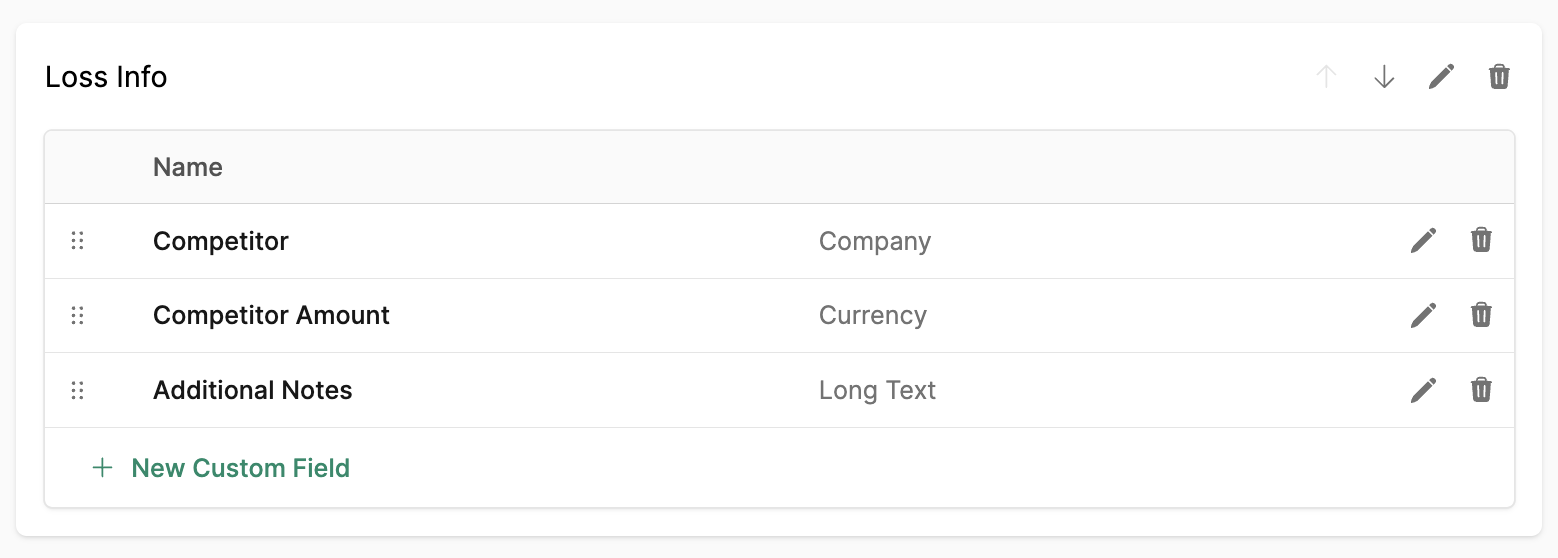Edit the Loss Info section pencil icon

click(1441, 77)
